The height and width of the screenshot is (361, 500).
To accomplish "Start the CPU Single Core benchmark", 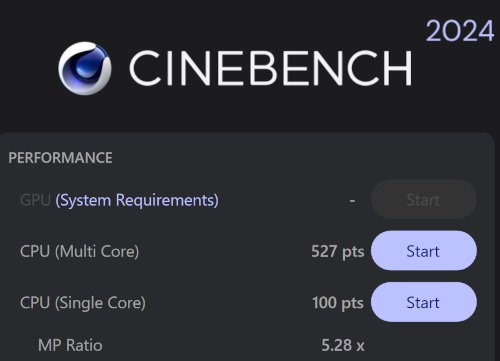I will (x=424, y=302).
